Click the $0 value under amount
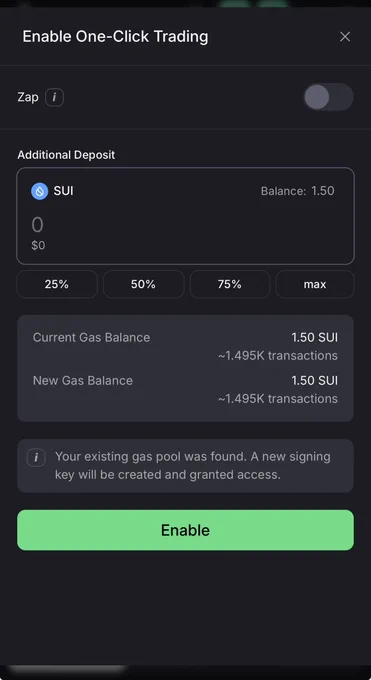The height and width of the screenshot is (680, 371). click(x=38, y=245)
